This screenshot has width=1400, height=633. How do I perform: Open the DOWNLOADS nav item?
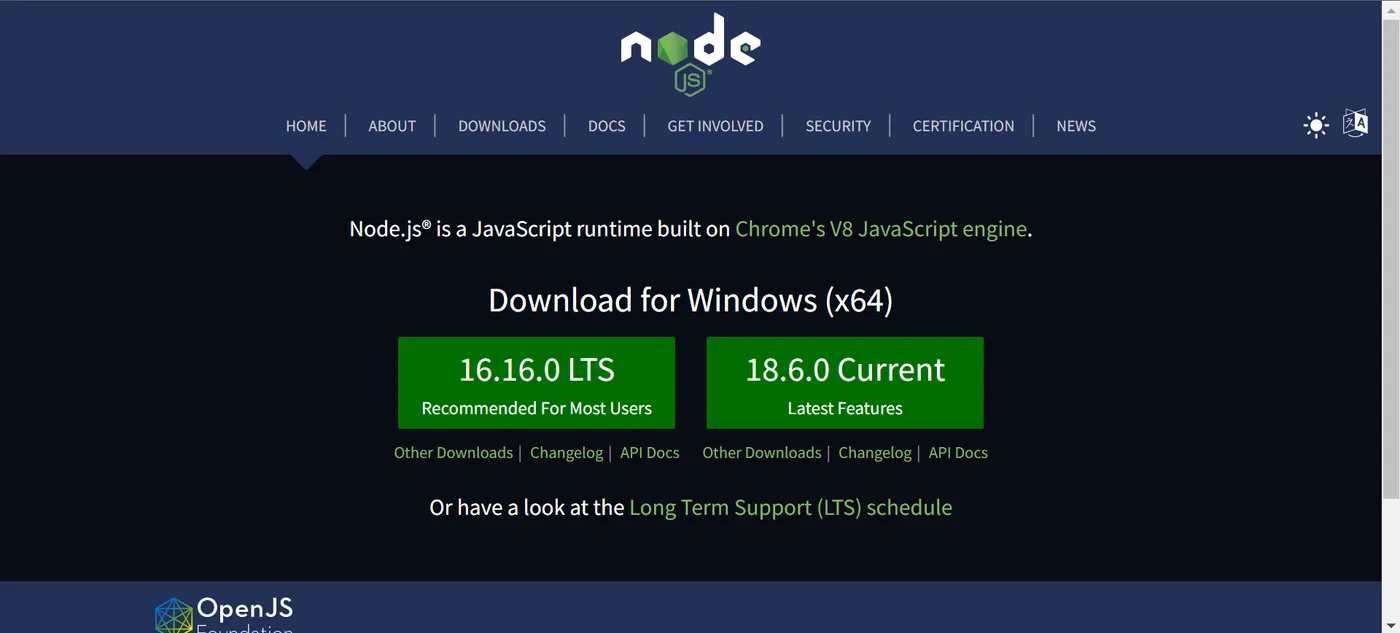pyautogui.click(x=502, y=126)
